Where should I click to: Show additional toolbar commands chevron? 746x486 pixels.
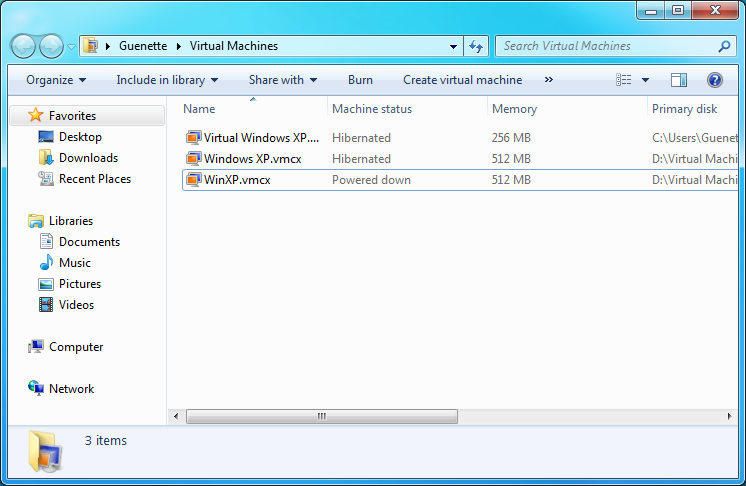tap(549, 79)
